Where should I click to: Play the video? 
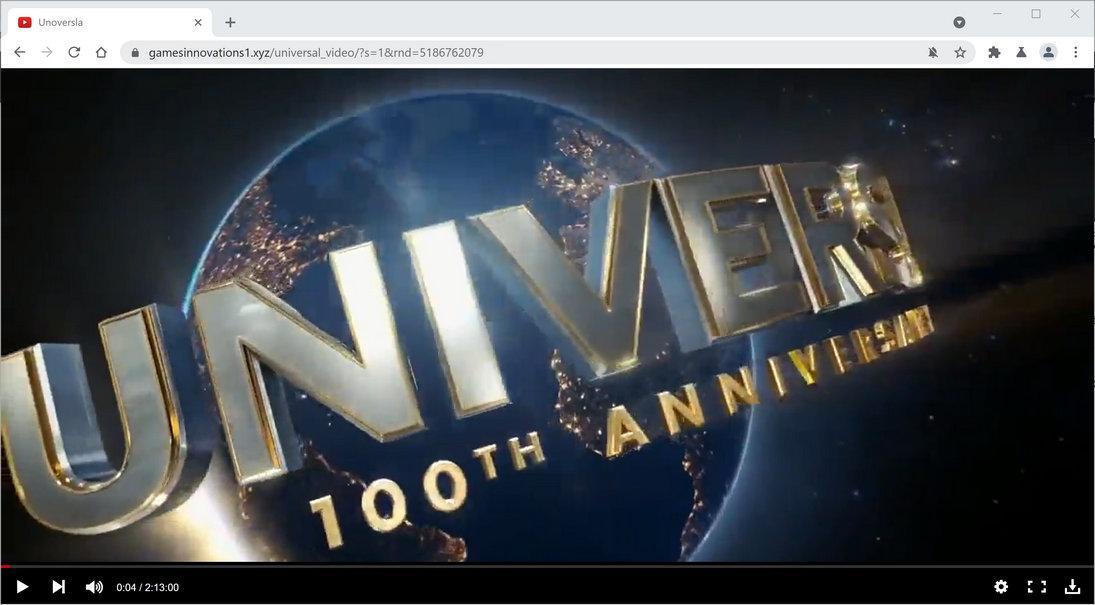[x=22, y=587]
